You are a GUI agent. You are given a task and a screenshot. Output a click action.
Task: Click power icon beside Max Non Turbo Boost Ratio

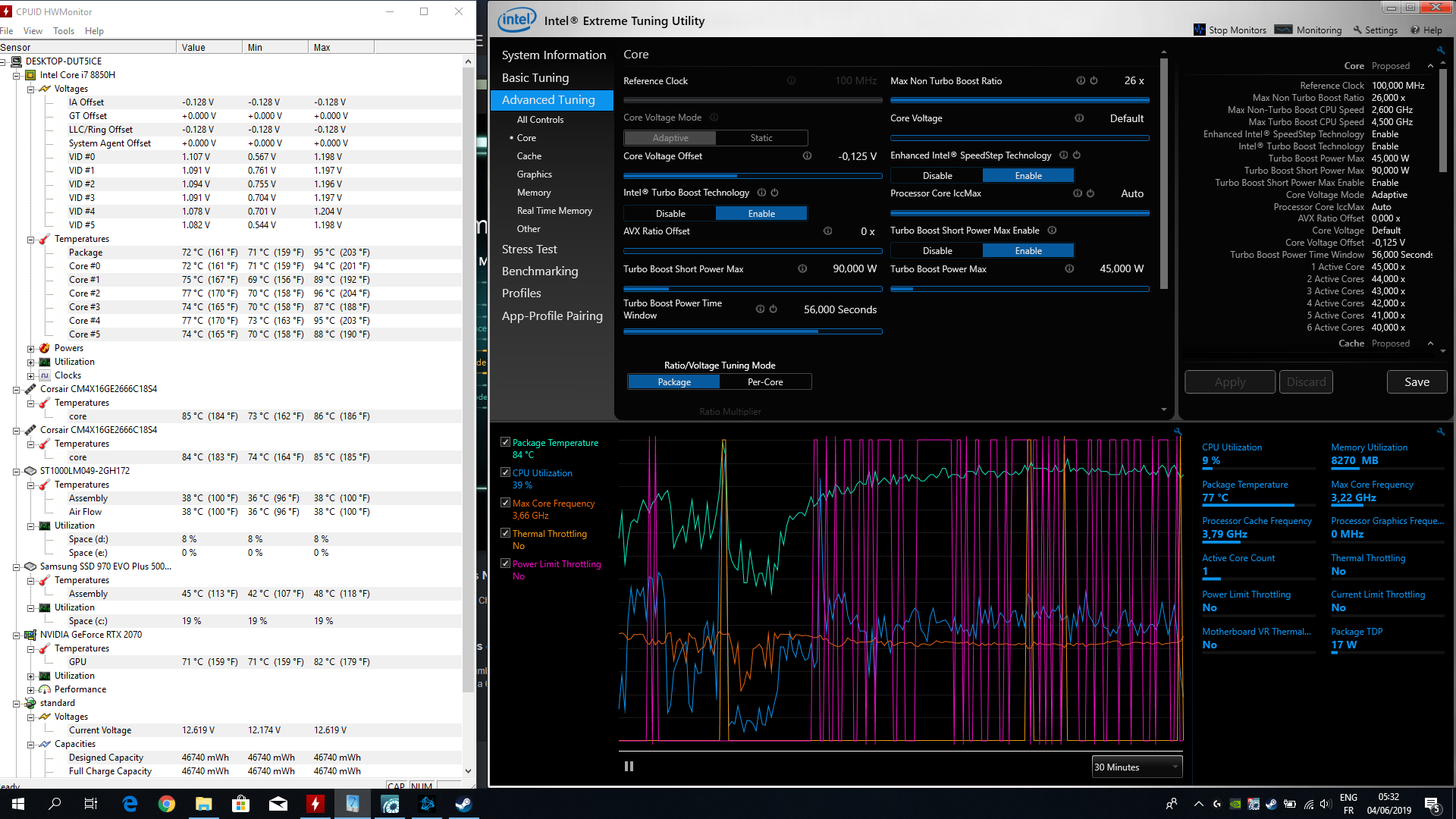1094,80
